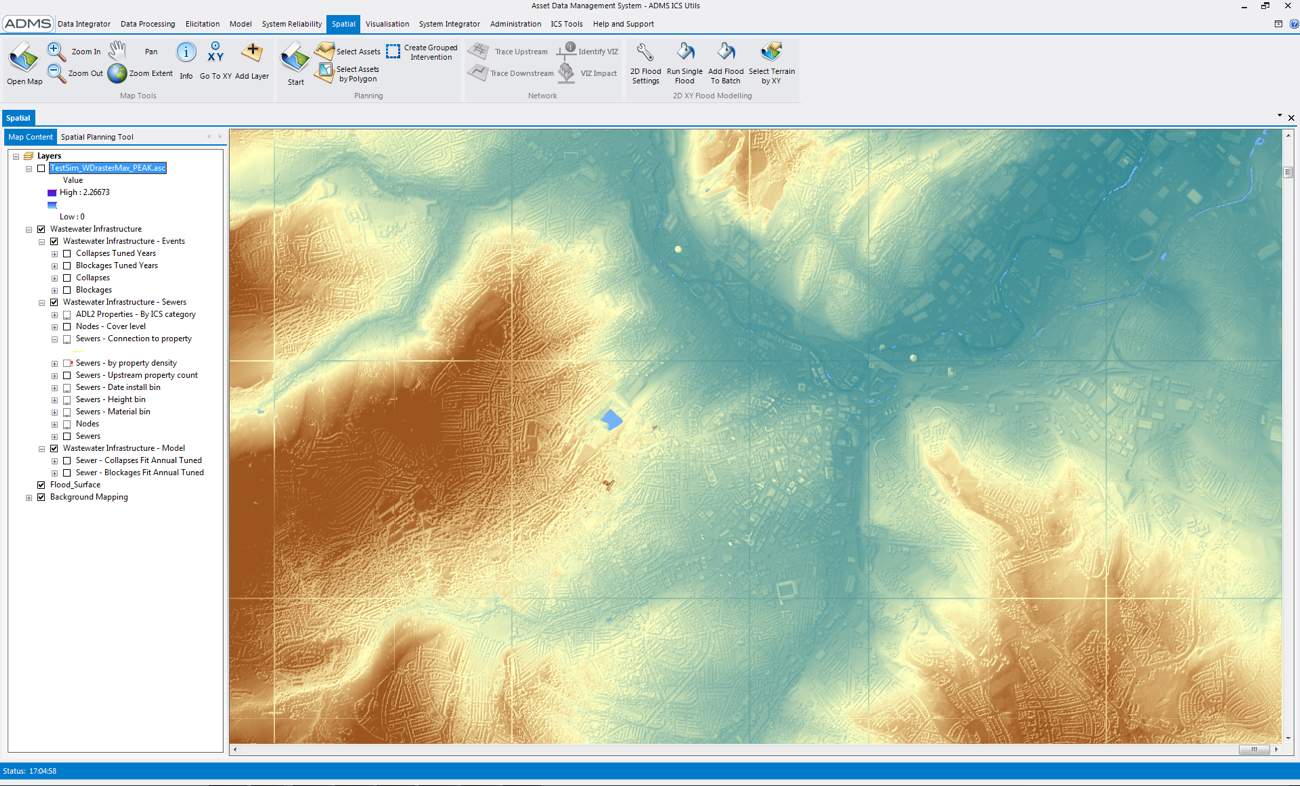Screen dimensions: 1300x786
Task: Select the Sewers - Height bin layer name
Action: (x=110, y=400)
